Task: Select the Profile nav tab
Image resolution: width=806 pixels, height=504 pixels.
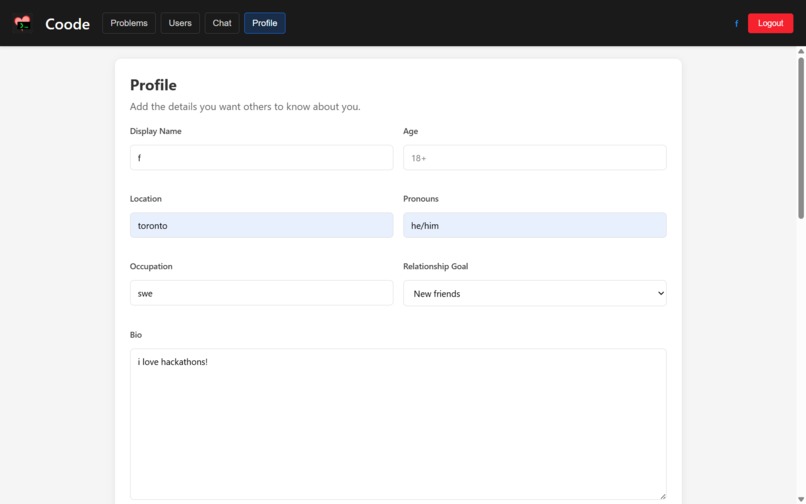Action: 265,23
